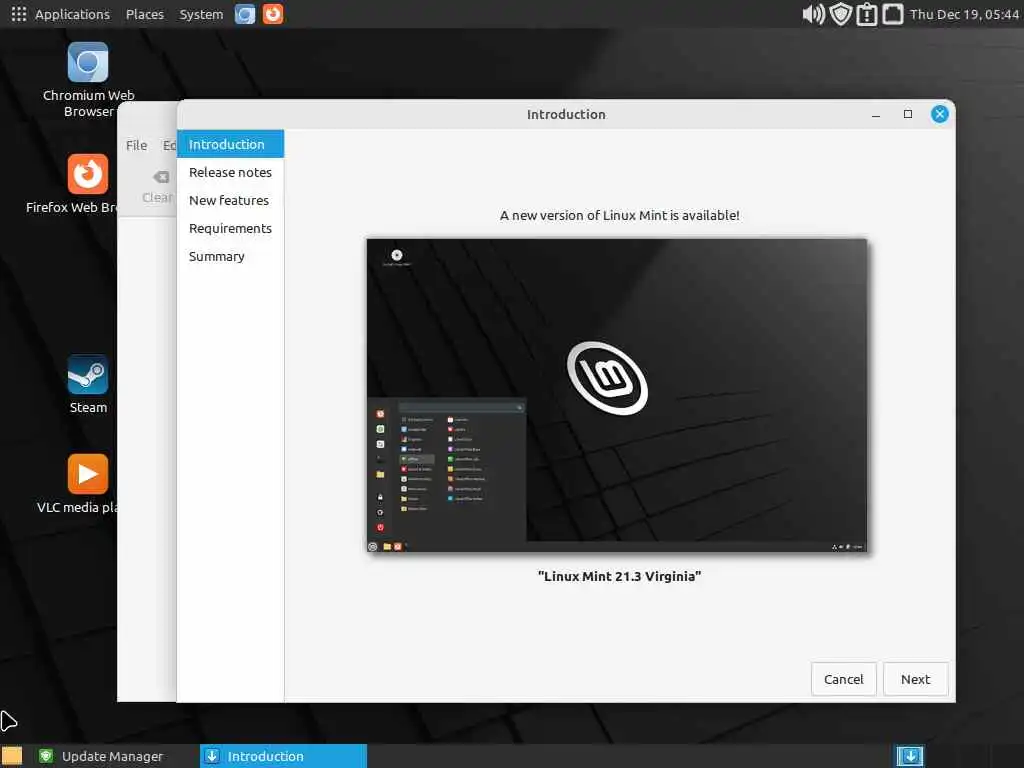Open the Applications menu
1024x768 pixels.
tap(72, 14)
